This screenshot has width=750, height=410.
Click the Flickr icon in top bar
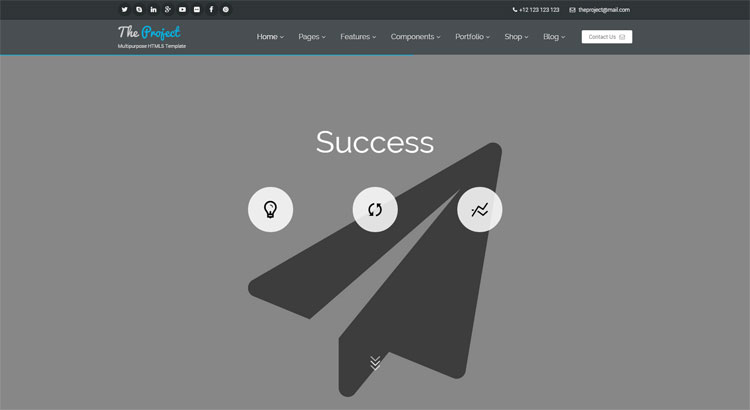click(197, 9)
